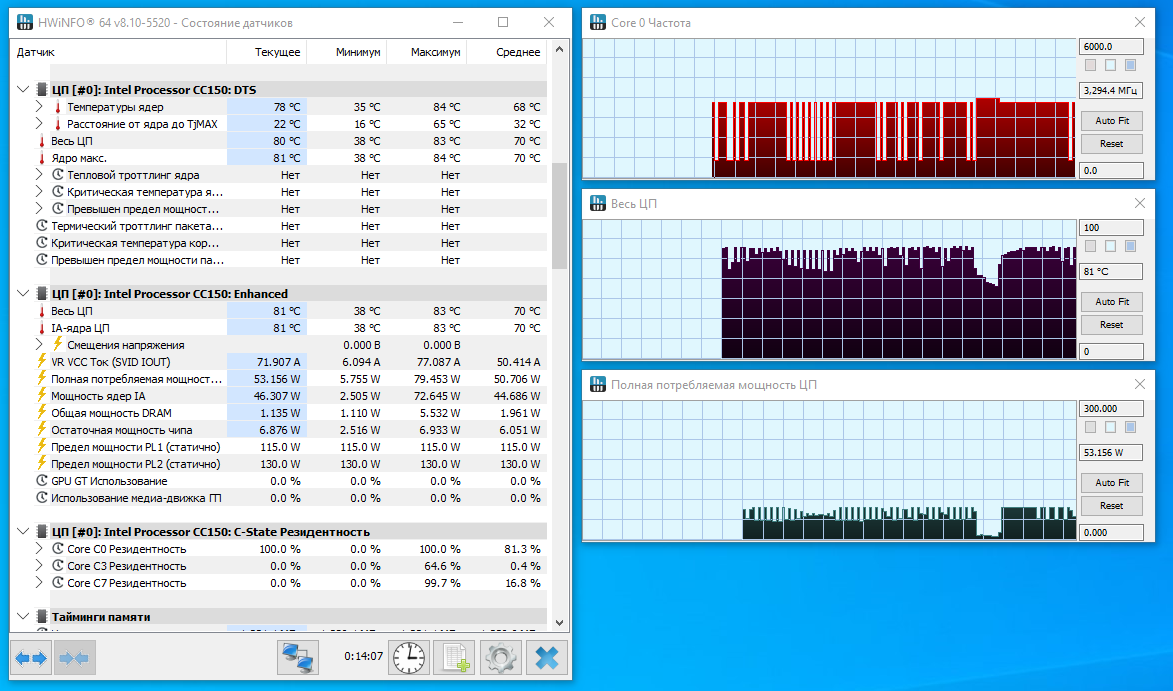Click the sensor list scroll-up arrow
The image size is (1173, 691).
pyautogui.click(x=559, y=49)
